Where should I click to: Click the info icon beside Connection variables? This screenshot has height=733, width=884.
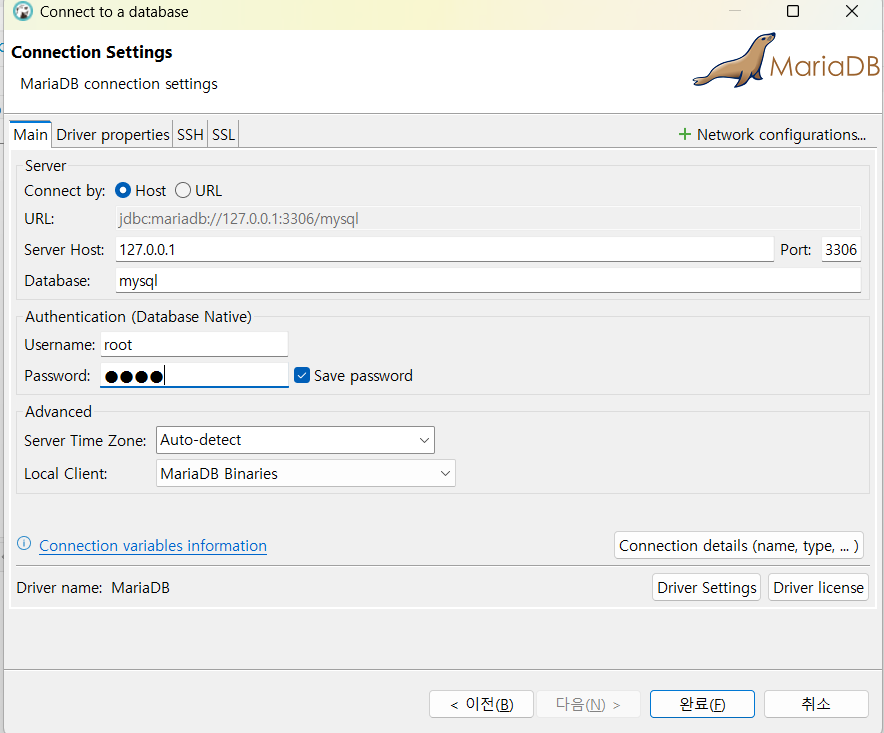click(24, 544)
